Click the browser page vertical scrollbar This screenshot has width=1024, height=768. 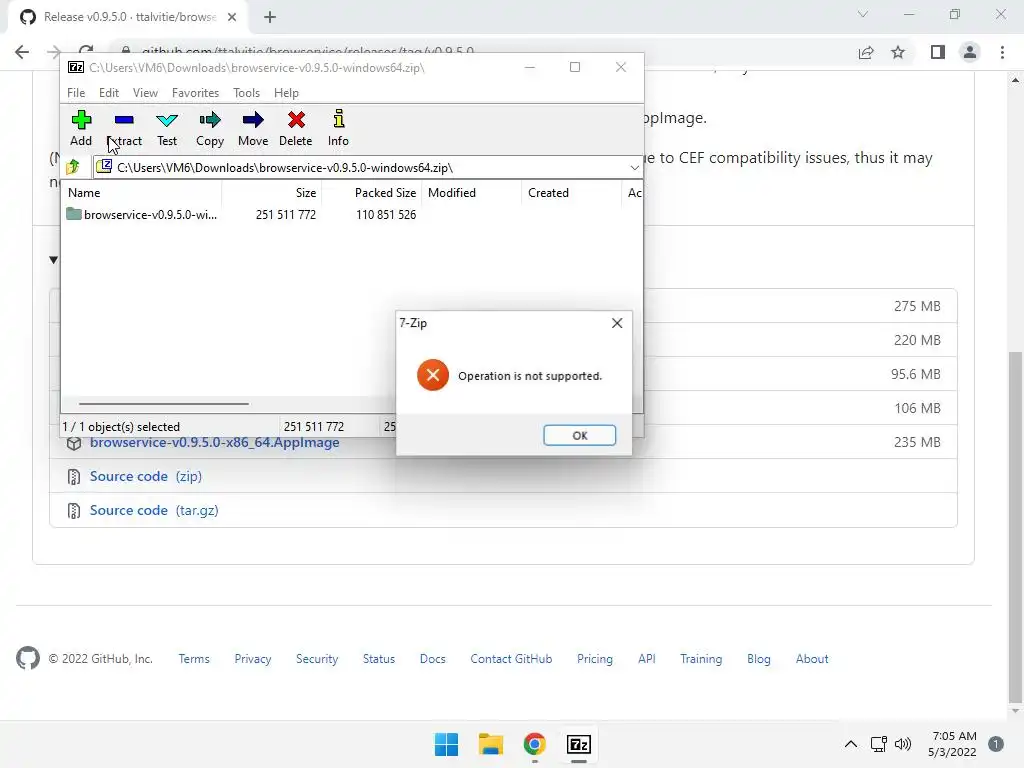(1015, 526)
